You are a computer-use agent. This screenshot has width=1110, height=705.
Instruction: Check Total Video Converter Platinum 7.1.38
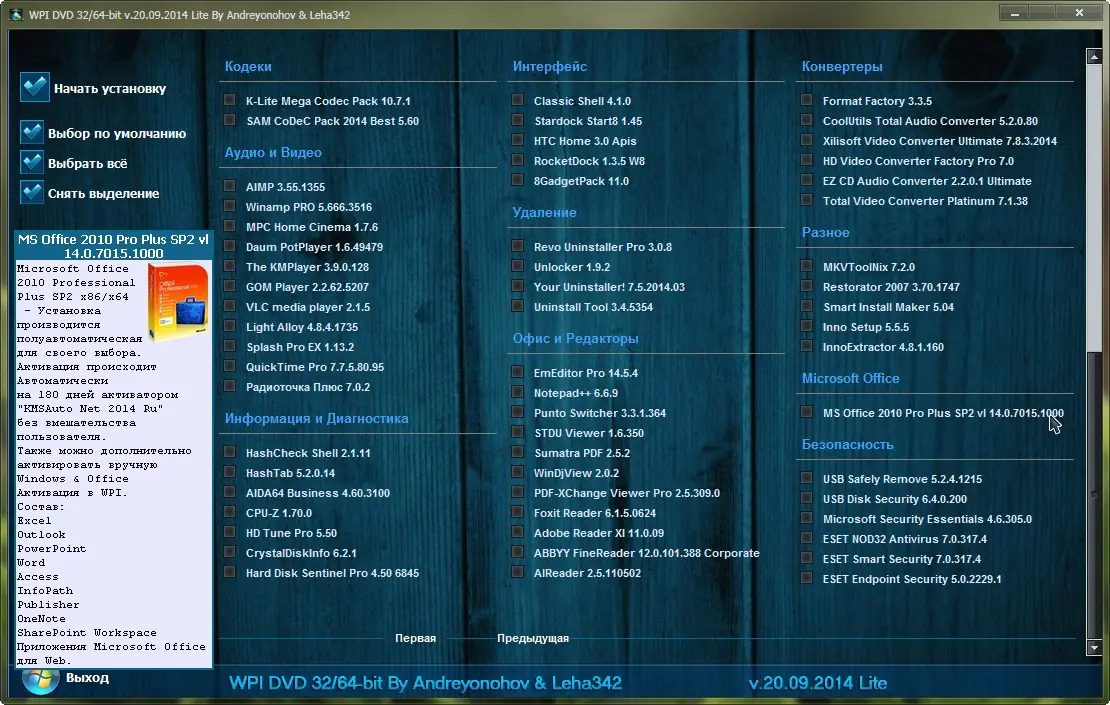coord(806,200)
